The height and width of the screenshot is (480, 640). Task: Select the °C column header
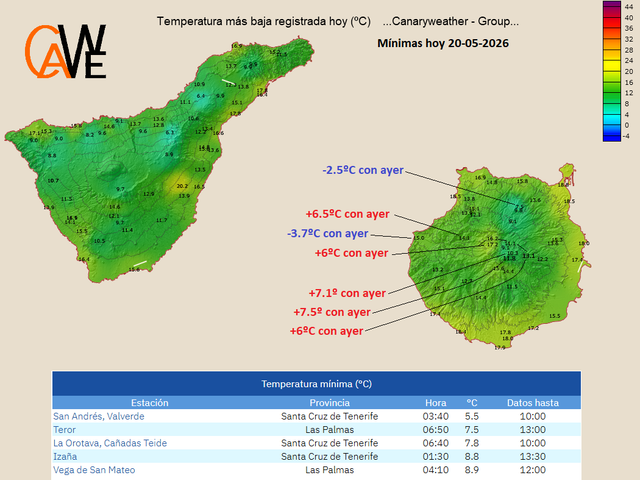pos(472,403)
